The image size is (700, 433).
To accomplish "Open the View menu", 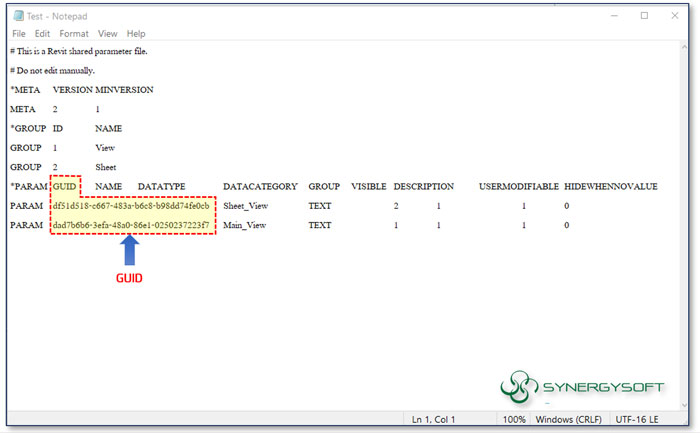I will pos(108,34).
